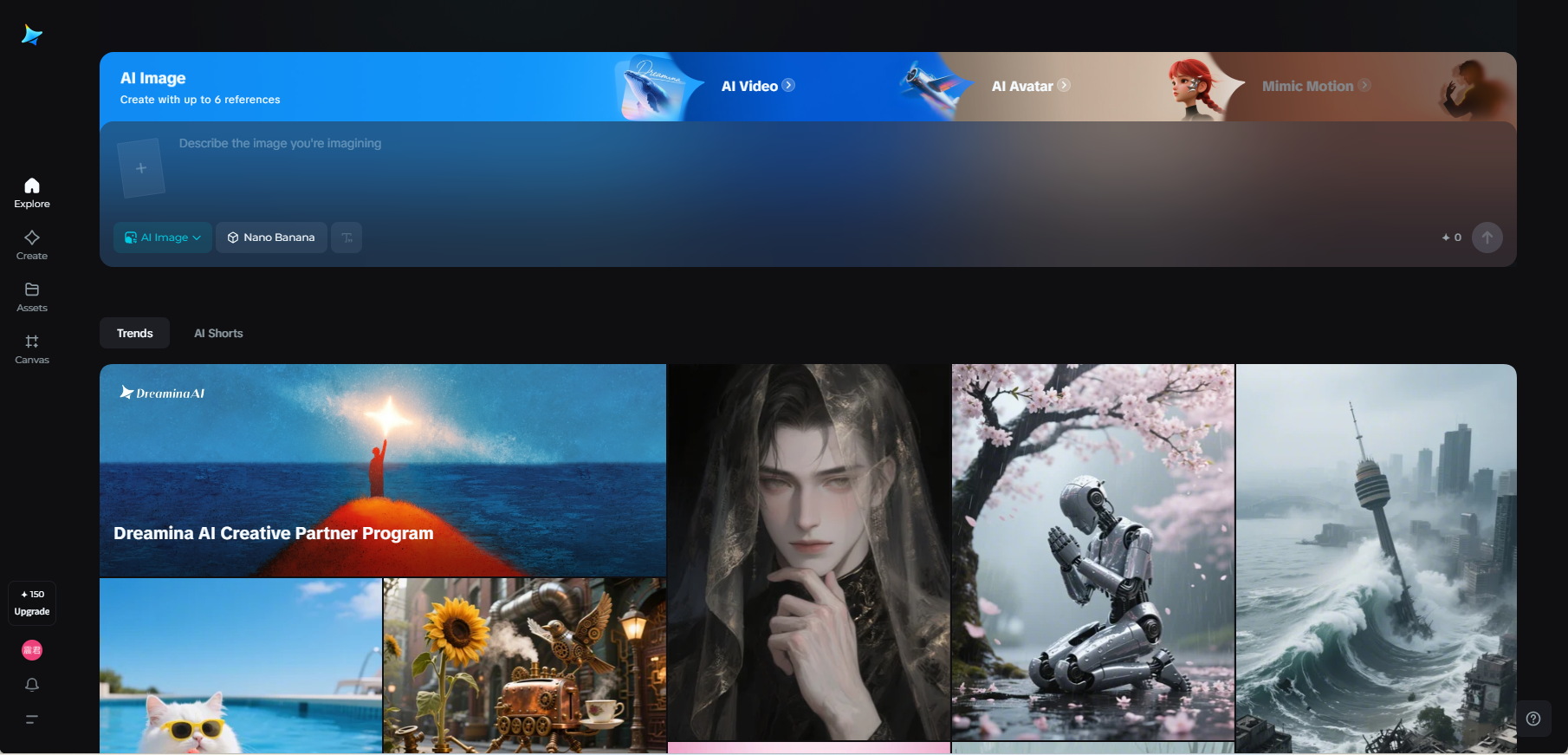
Task: Open Dreamina AI Creative Partner Program banner
Action: (383, 471)
